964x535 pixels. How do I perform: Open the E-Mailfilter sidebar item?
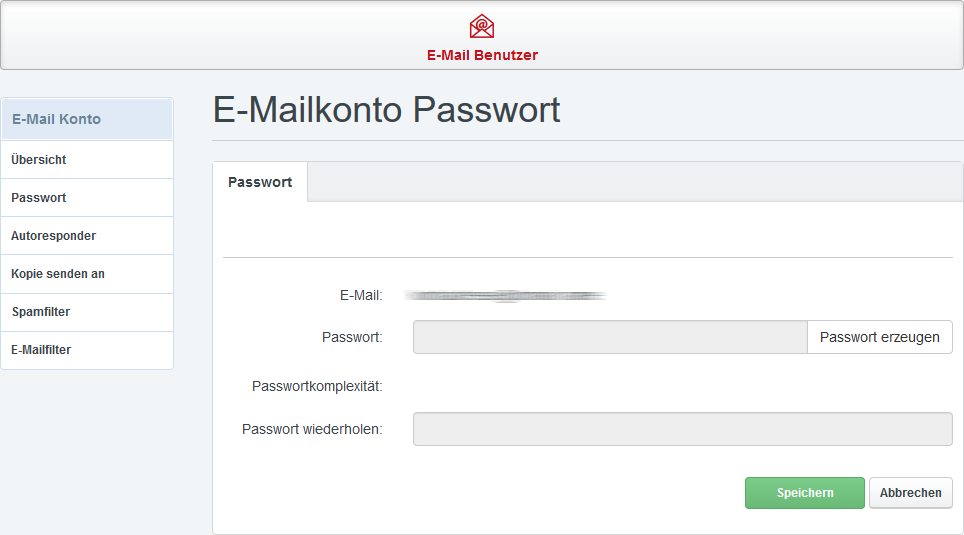point(41,350)
